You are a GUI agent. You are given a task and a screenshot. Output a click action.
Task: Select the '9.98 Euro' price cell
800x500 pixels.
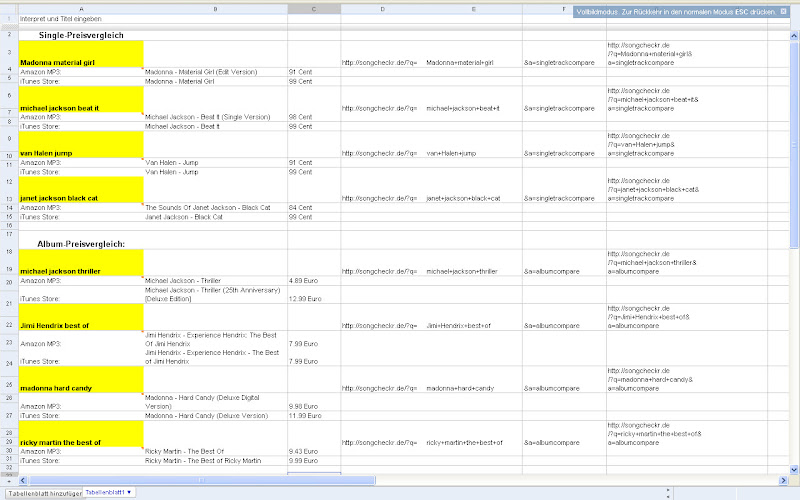pos(314,402)
